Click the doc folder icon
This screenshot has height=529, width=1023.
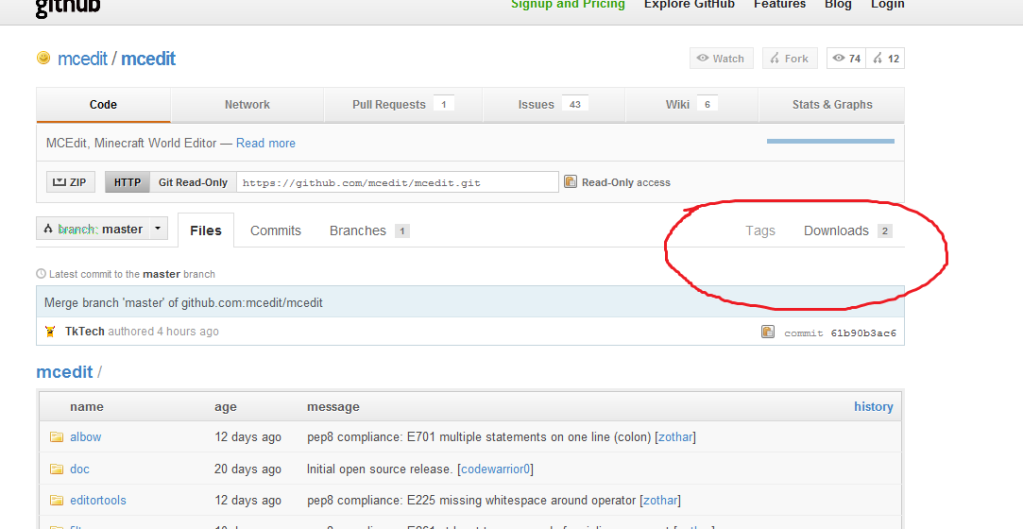point(57,468)
